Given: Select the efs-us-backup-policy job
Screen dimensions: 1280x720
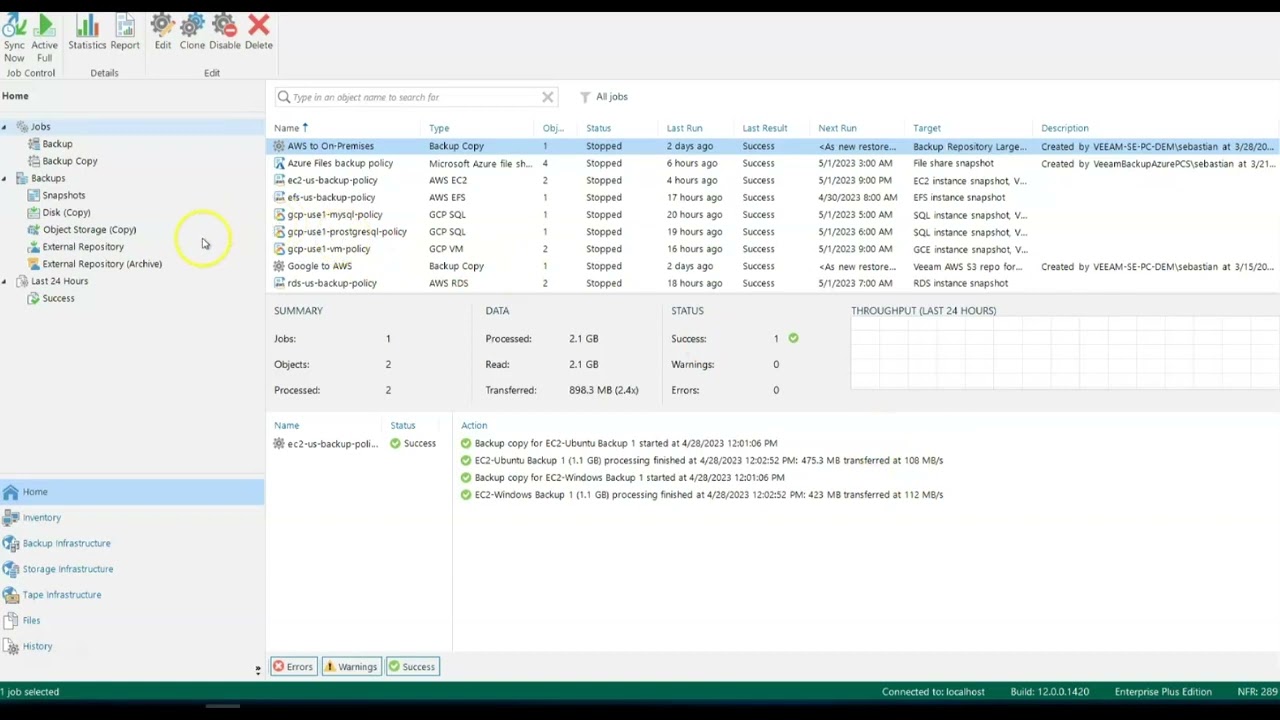Looking at the screenshot, I should pyautogui.click(x=773, y=197).
